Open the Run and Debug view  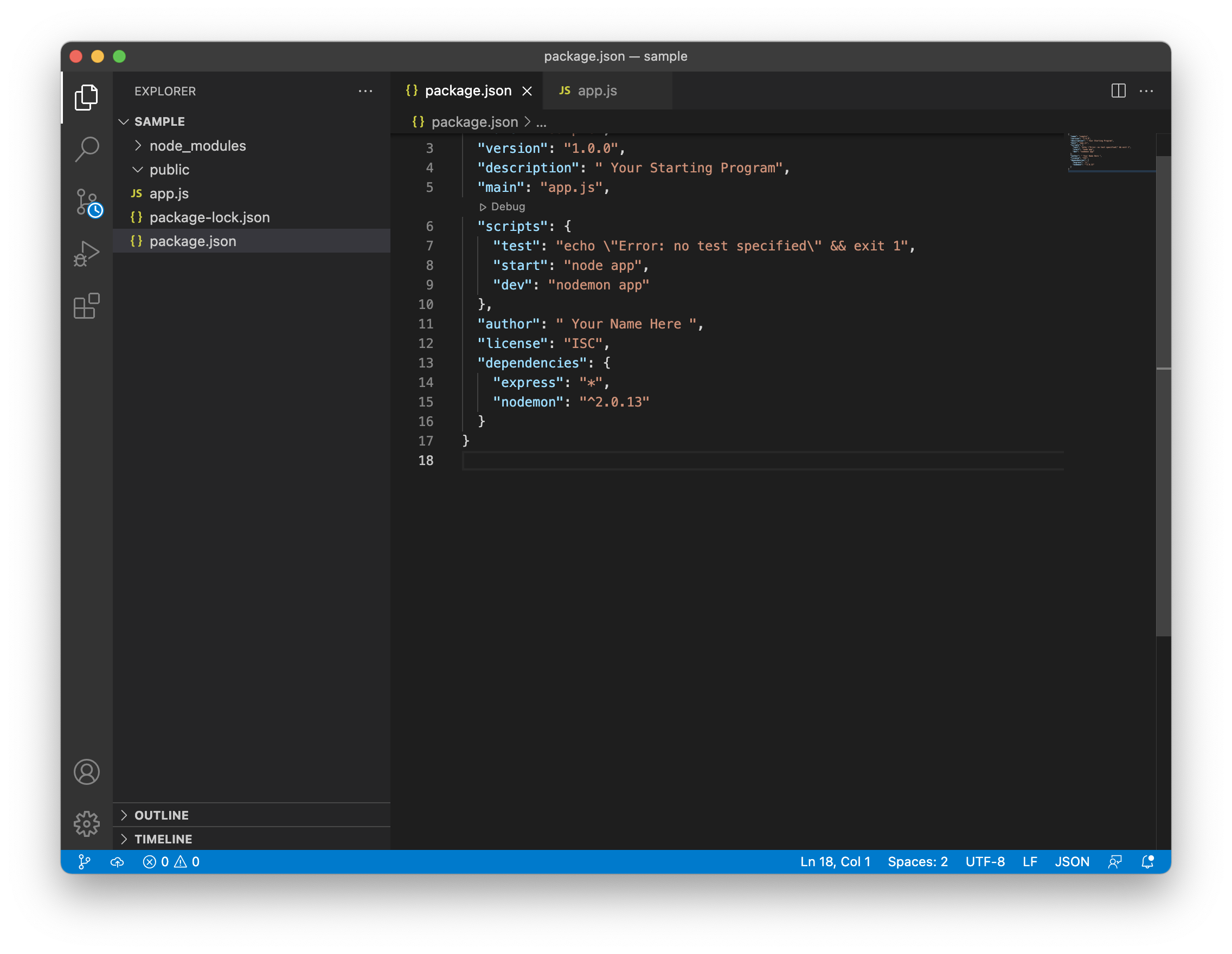(87, 254)
